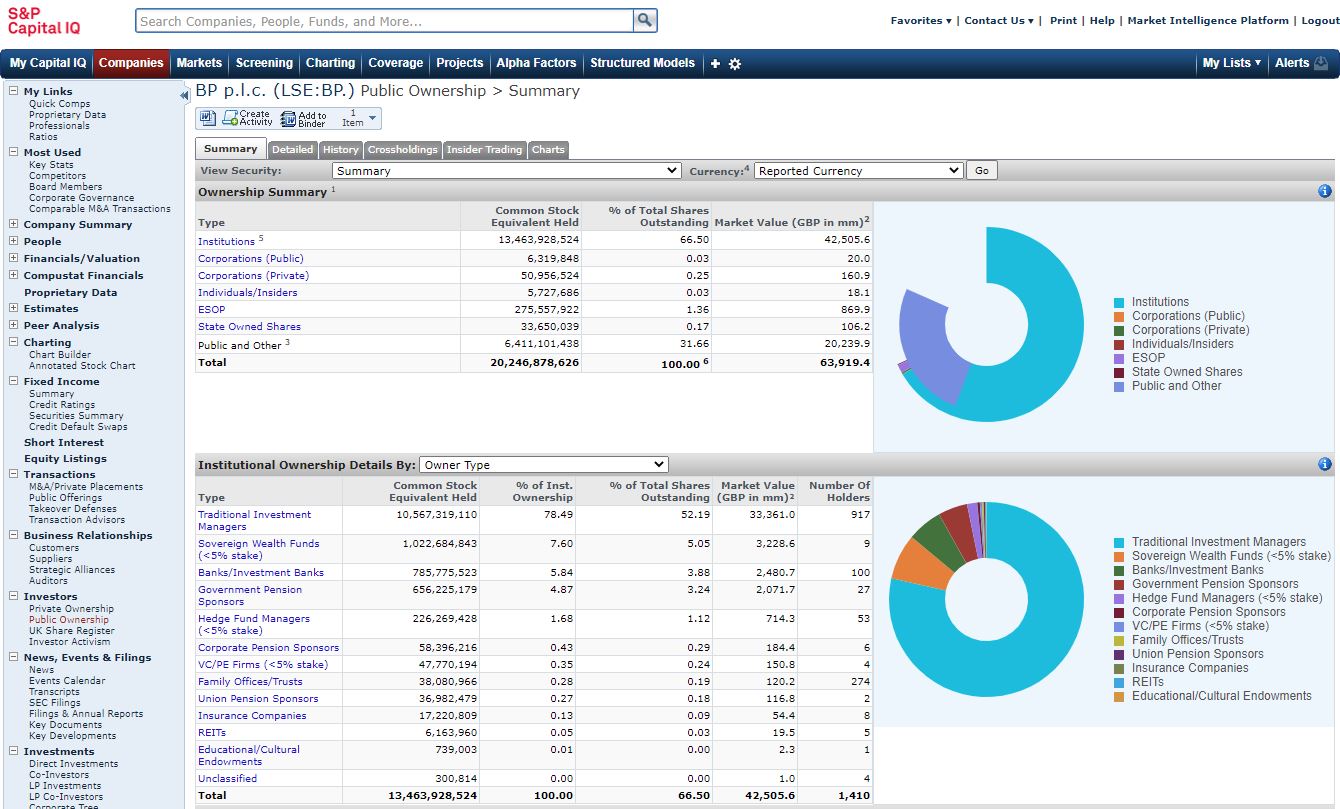Image resolution: width=1340 pixels, height=809 pixels.
Task: Click info icon beside Ownership Summary
Action: pyautogui.click(x=1325, y=191)
